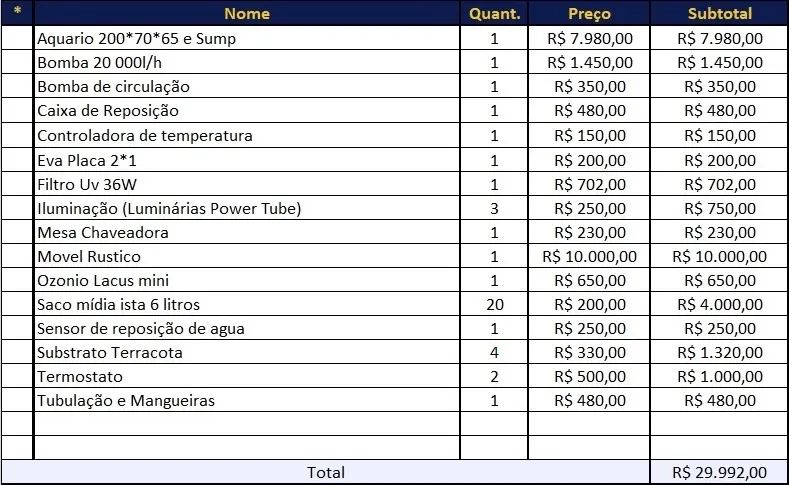Image resolution: width=789 pixels, height=485 pixels.
Task: Click the Total label row
Action: pos(326,472)
